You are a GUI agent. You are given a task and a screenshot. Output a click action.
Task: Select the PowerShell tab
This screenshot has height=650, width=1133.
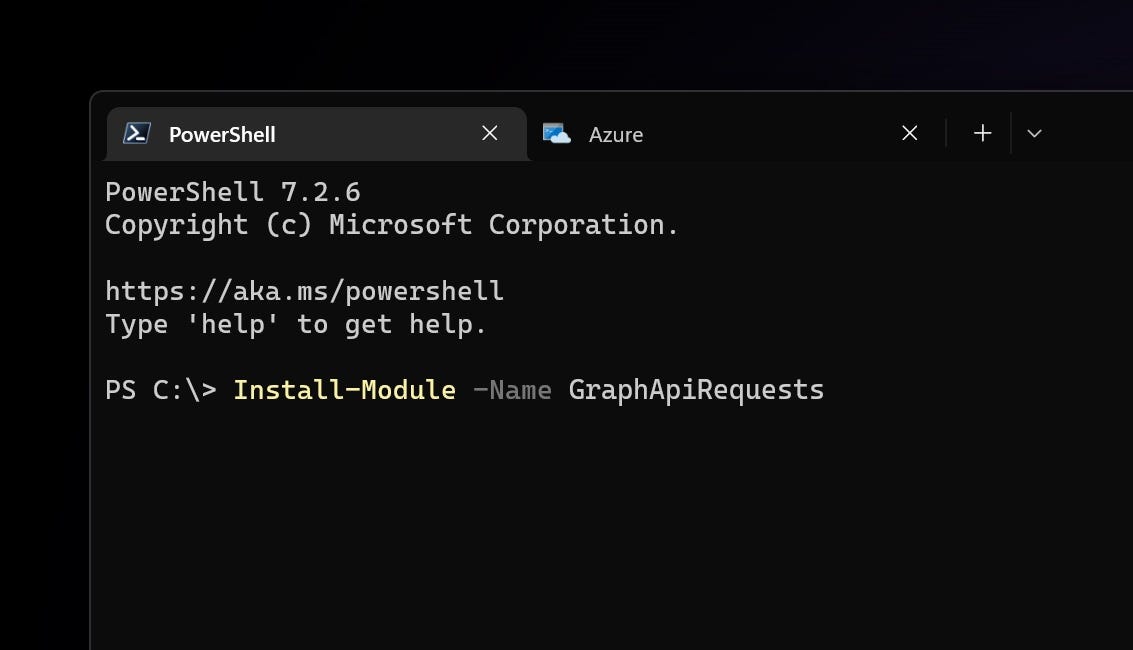click(x=224, y=134)
